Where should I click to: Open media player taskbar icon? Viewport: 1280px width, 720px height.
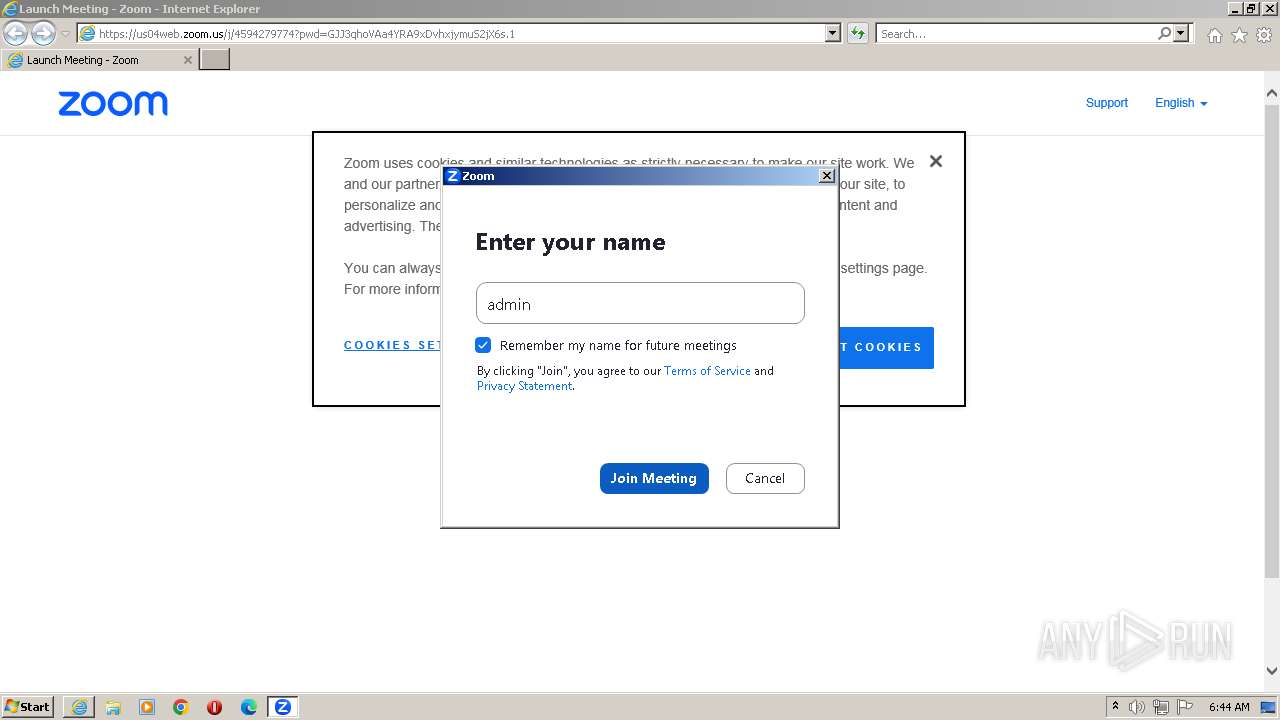[x=147, y=707]
